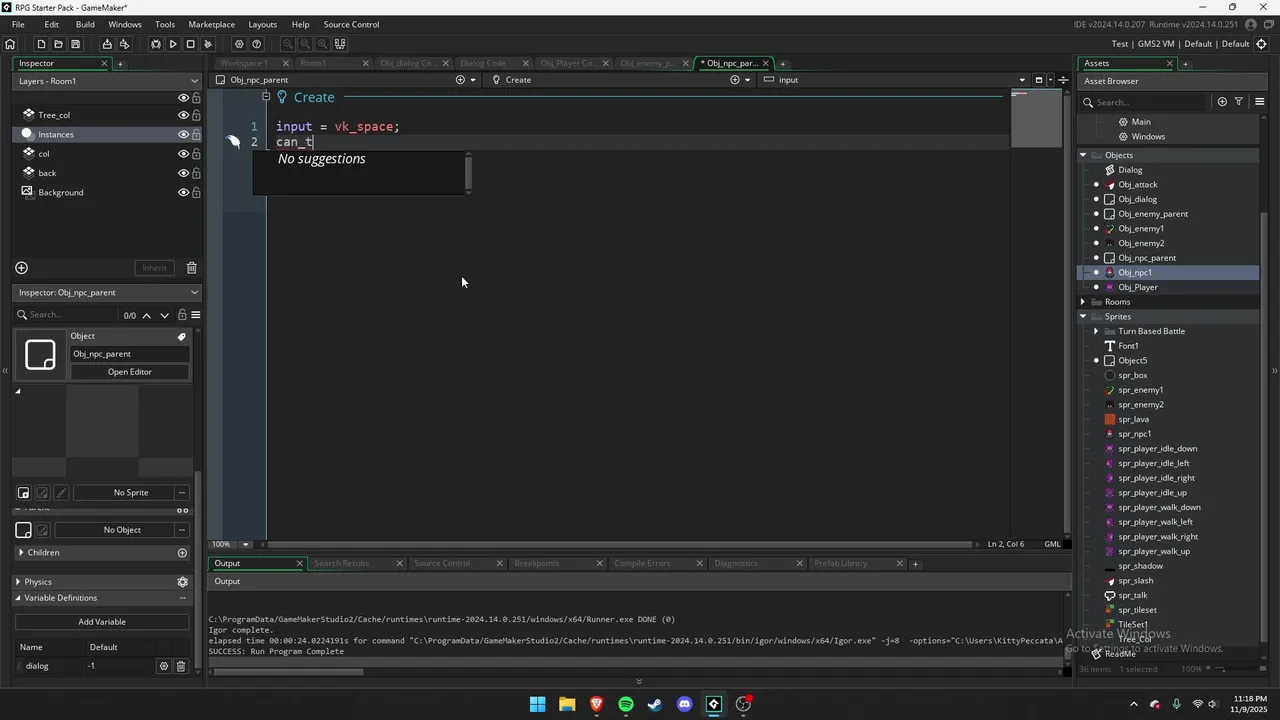Open Game Options gear icon
This screenshot has height=720, width=1280.
(239, 44)
